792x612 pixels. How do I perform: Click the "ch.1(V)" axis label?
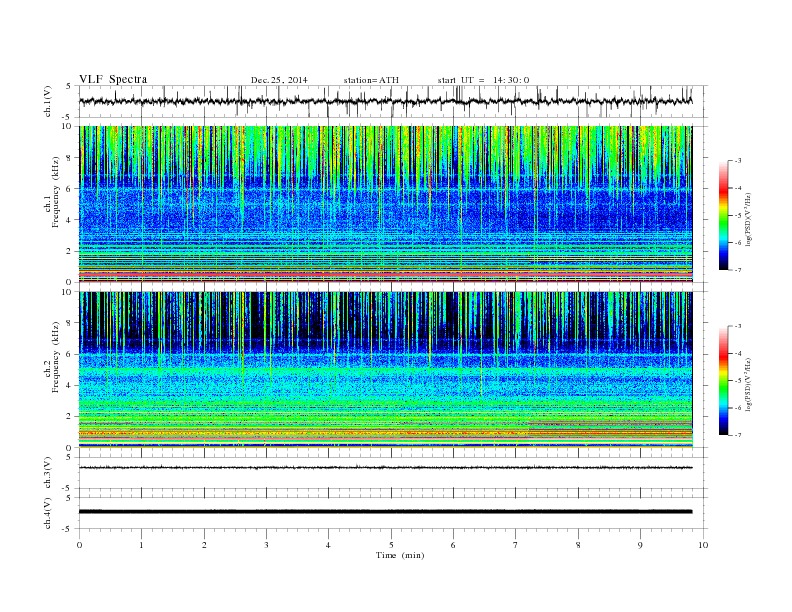pos(48,101)
